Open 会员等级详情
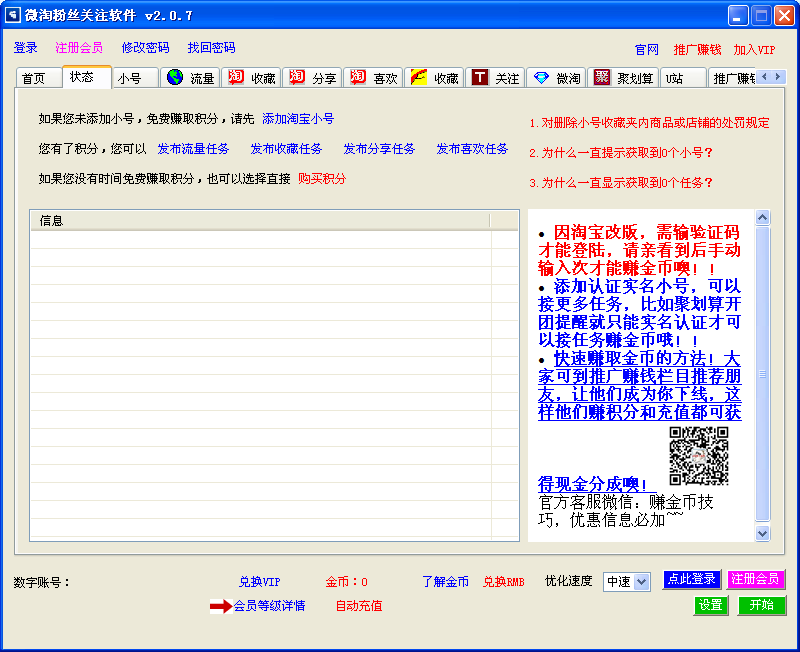 coord(269,606)
